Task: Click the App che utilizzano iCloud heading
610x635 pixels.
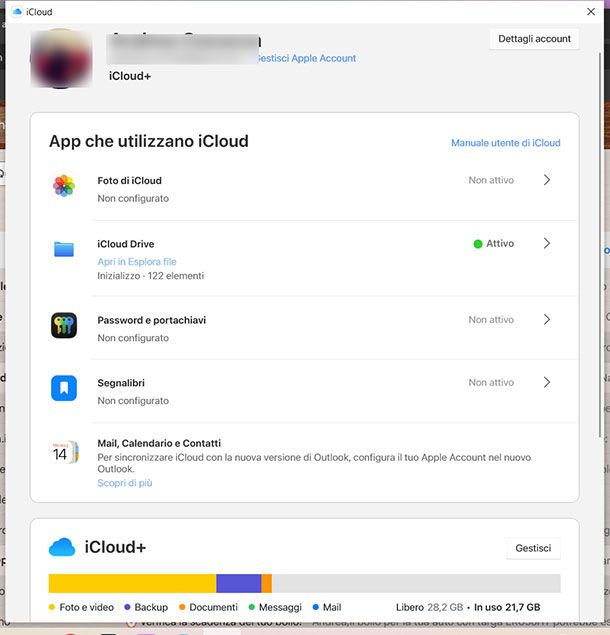Action: tap(149, 141)
